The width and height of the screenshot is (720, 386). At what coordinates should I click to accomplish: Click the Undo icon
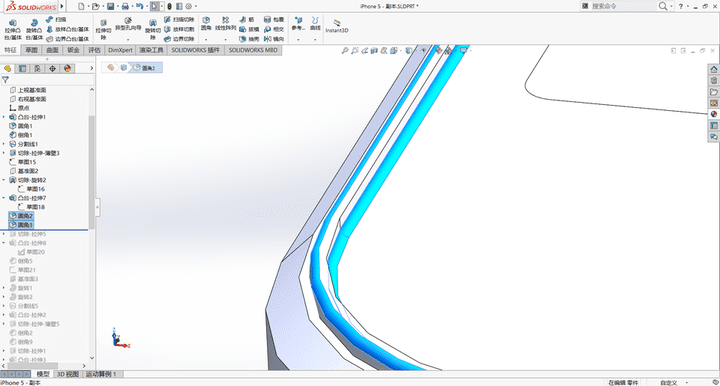click(x=139, y=6)
